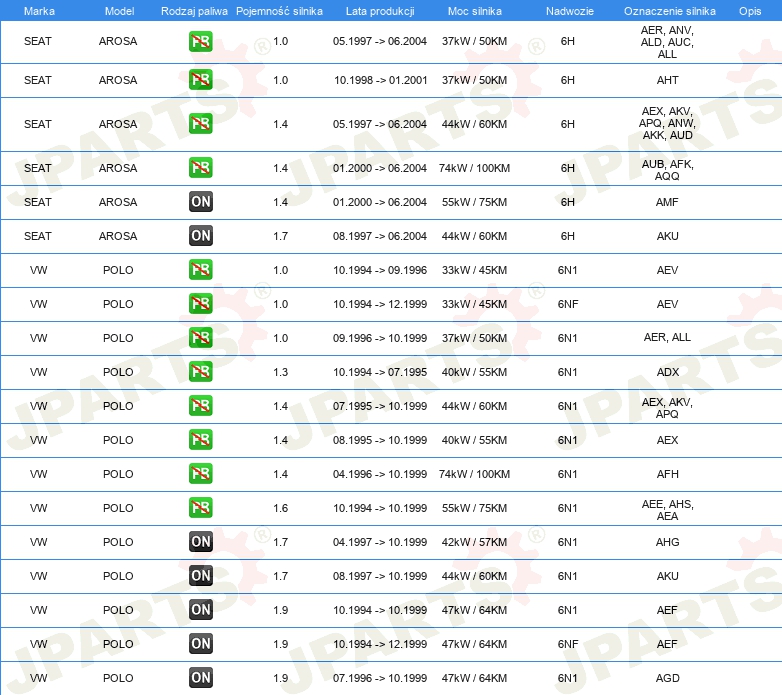Click the petrol icon for the Arosa 74kW / 100KM
This screenshot has width=782, height=695.
[x=201, y=168]
